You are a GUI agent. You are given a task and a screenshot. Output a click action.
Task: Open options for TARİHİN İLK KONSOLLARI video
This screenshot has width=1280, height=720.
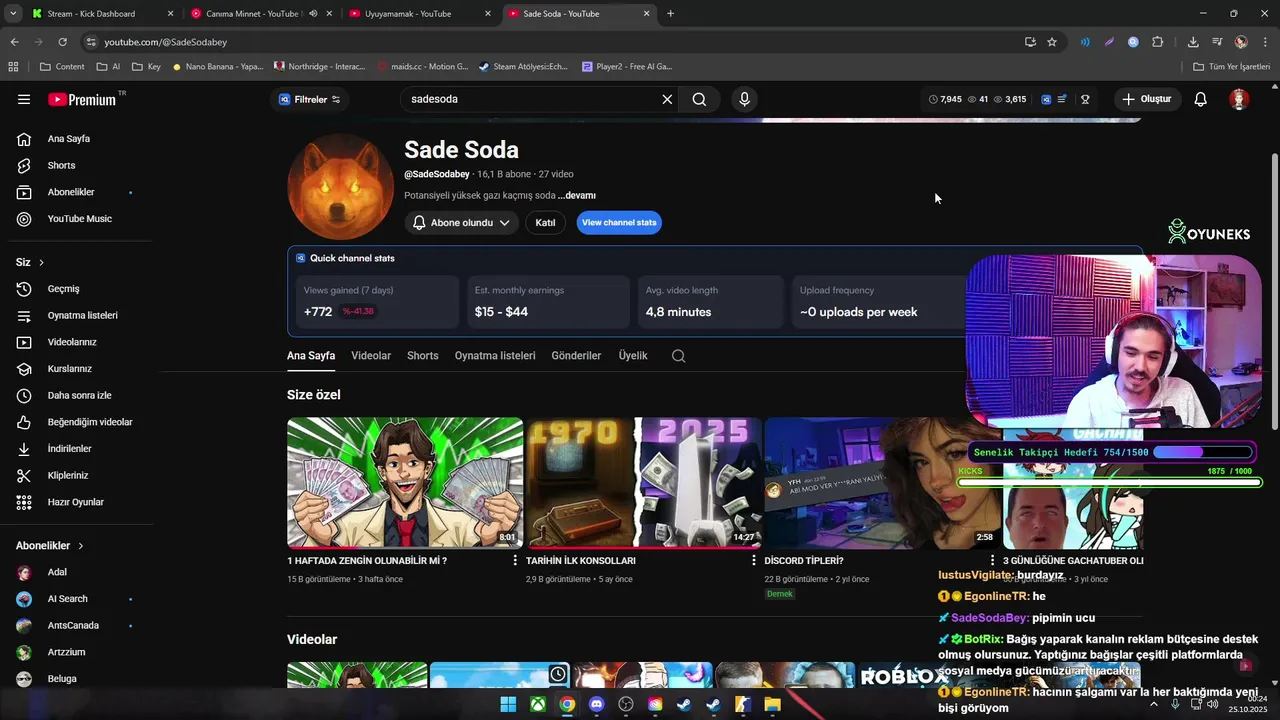tap(754, 561)
